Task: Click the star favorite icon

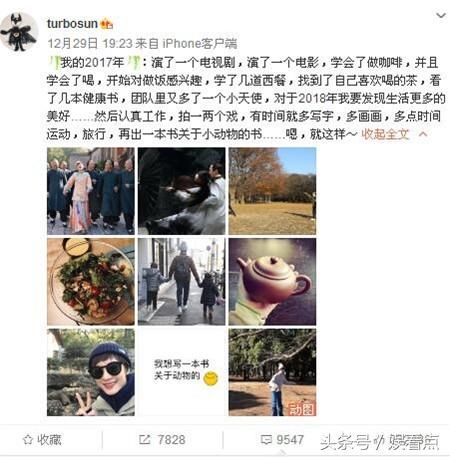Action: pos(28,440)
